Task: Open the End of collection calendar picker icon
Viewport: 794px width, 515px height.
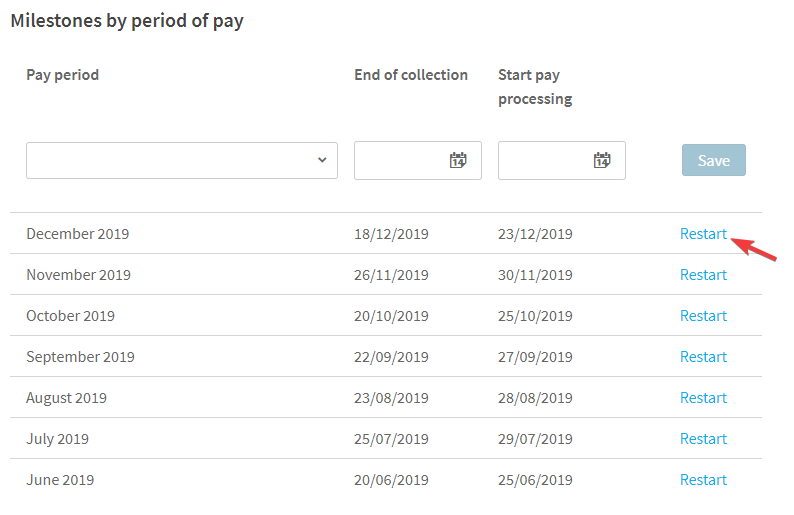Action: point(458,160)
